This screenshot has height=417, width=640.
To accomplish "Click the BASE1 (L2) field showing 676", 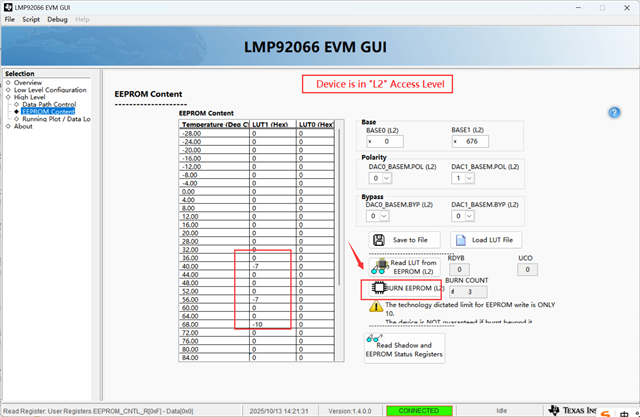I will pos(470,142).
